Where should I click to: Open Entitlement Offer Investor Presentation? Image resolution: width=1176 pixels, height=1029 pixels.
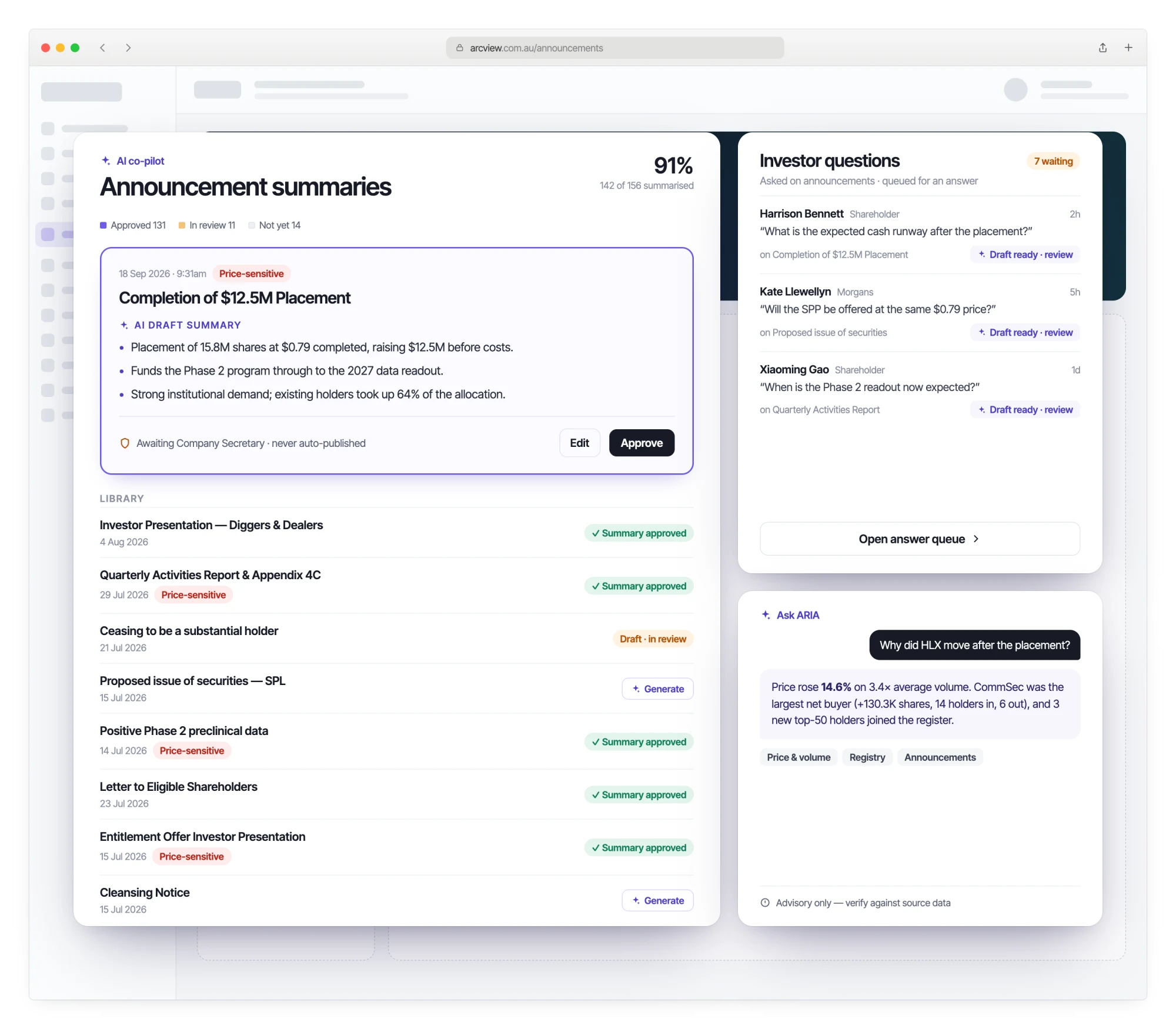202,837
